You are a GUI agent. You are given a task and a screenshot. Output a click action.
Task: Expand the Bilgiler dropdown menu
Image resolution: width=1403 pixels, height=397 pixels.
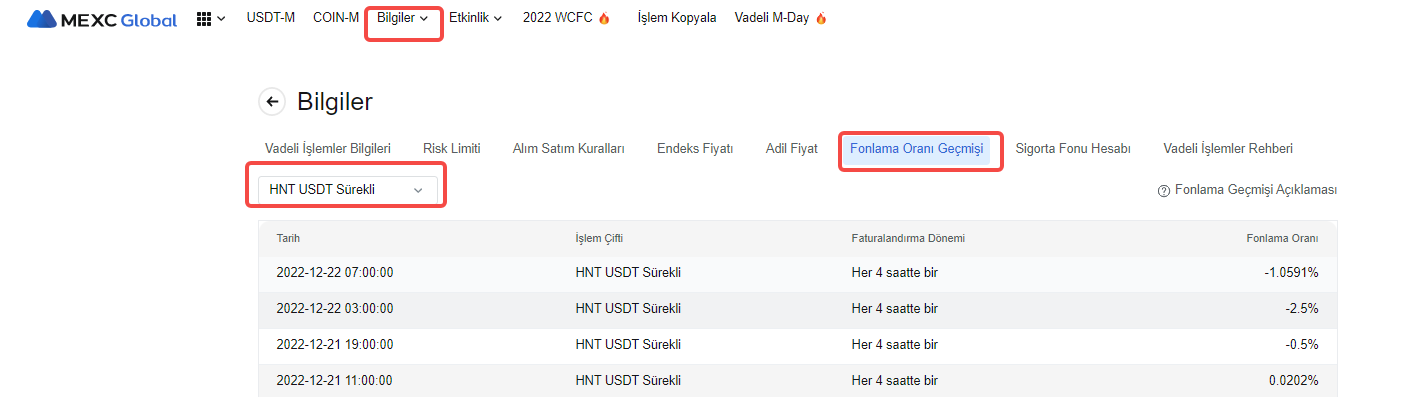point(403,18)
